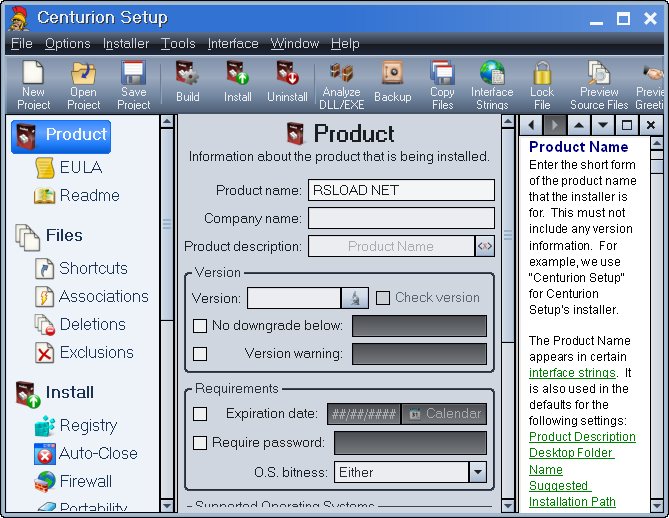This screenshot has height=518, width=669.
Task: Open the Tools menu
Action: 178,44
